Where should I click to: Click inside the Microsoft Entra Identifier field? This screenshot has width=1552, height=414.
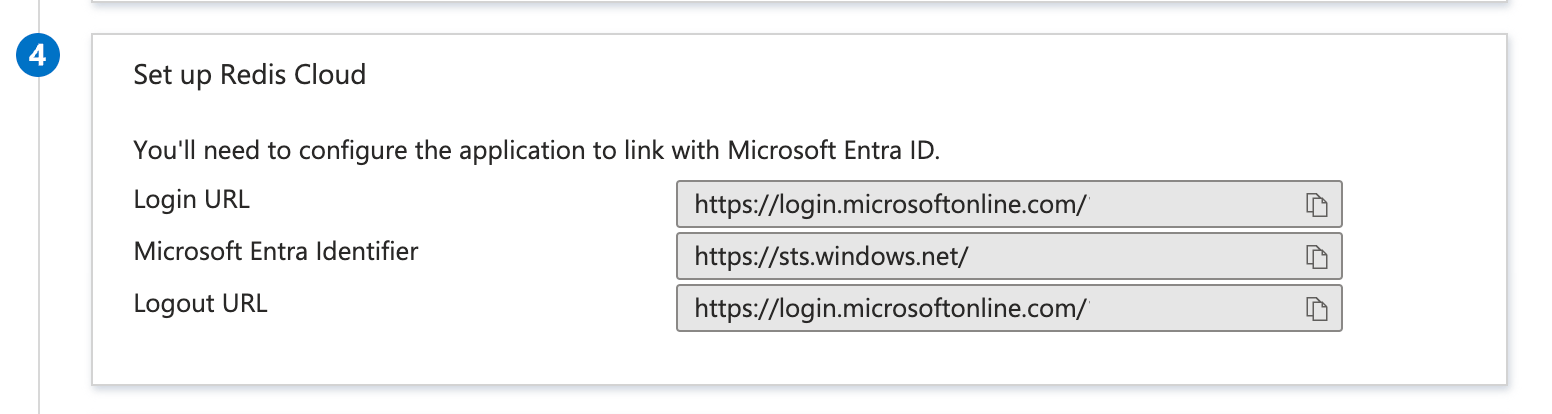1100,257
